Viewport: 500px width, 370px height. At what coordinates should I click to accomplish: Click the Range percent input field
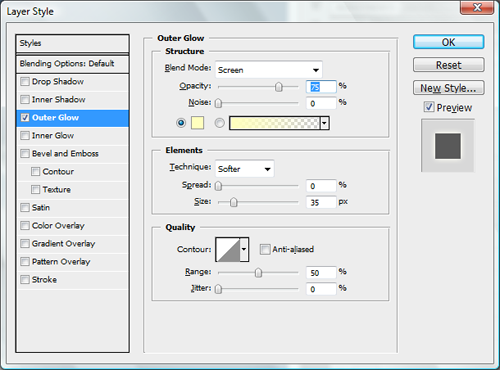coord(321,273)
